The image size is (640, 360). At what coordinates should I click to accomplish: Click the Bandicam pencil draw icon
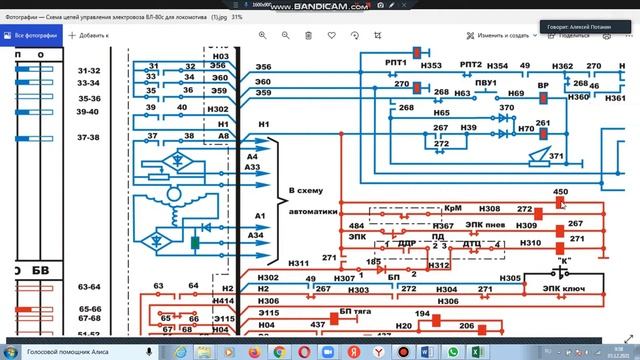pos(392,5)
